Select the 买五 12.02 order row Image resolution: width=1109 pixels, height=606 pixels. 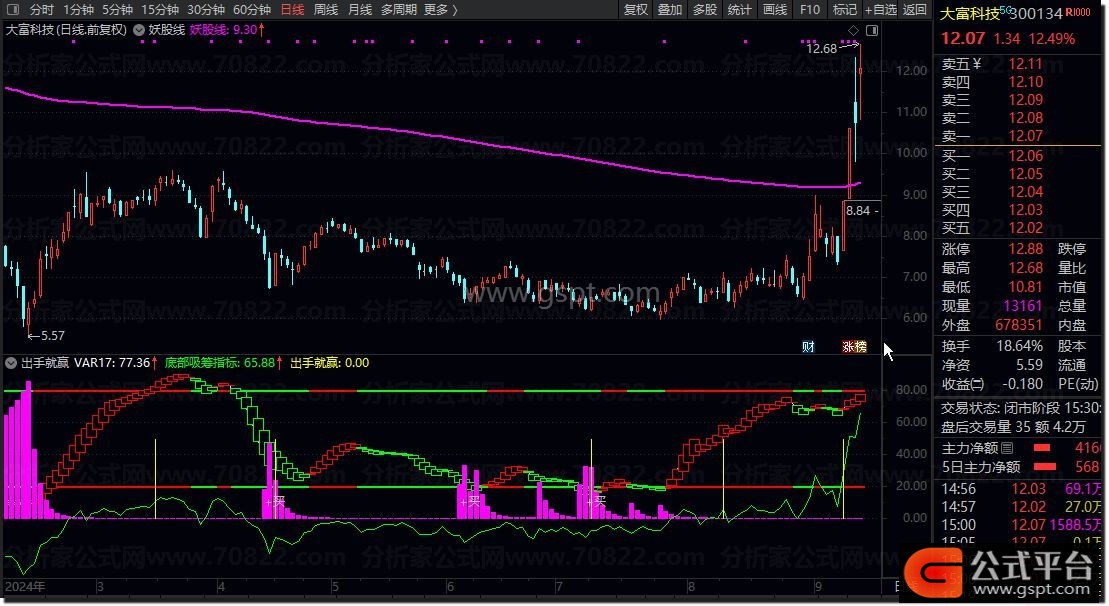point(1018,228)
